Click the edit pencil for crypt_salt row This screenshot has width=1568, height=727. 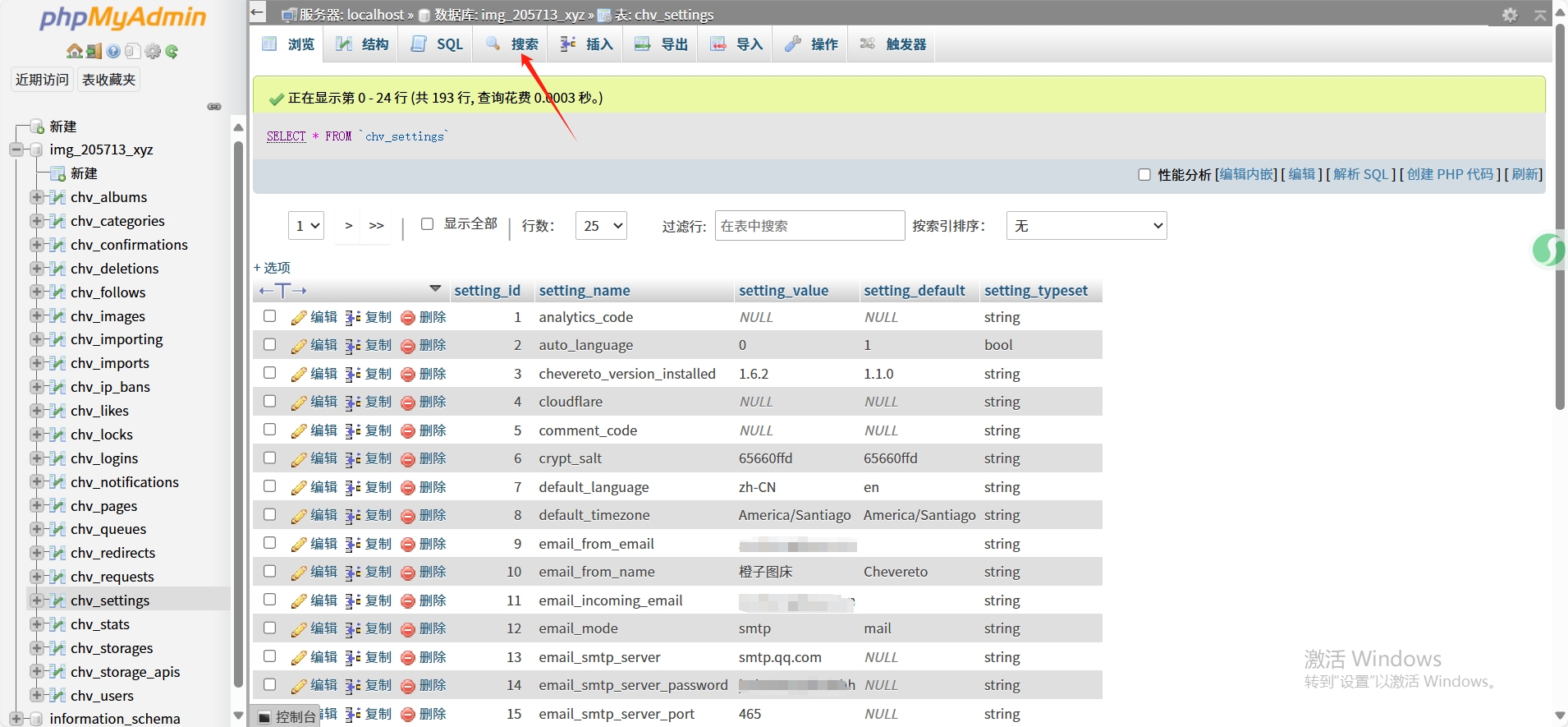coord(299,459)
